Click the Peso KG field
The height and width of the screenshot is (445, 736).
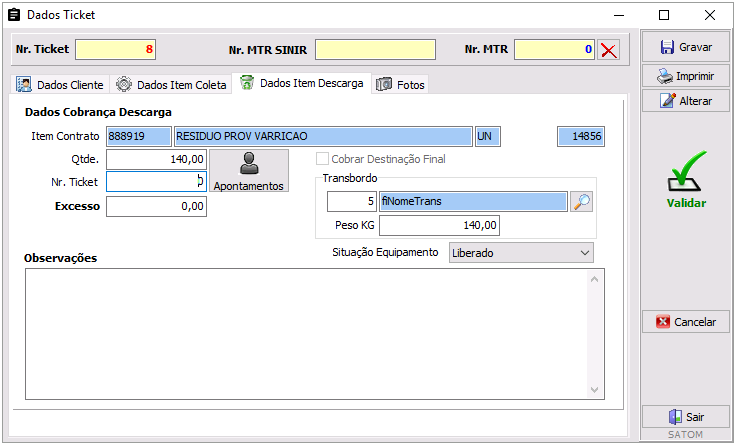473,226
